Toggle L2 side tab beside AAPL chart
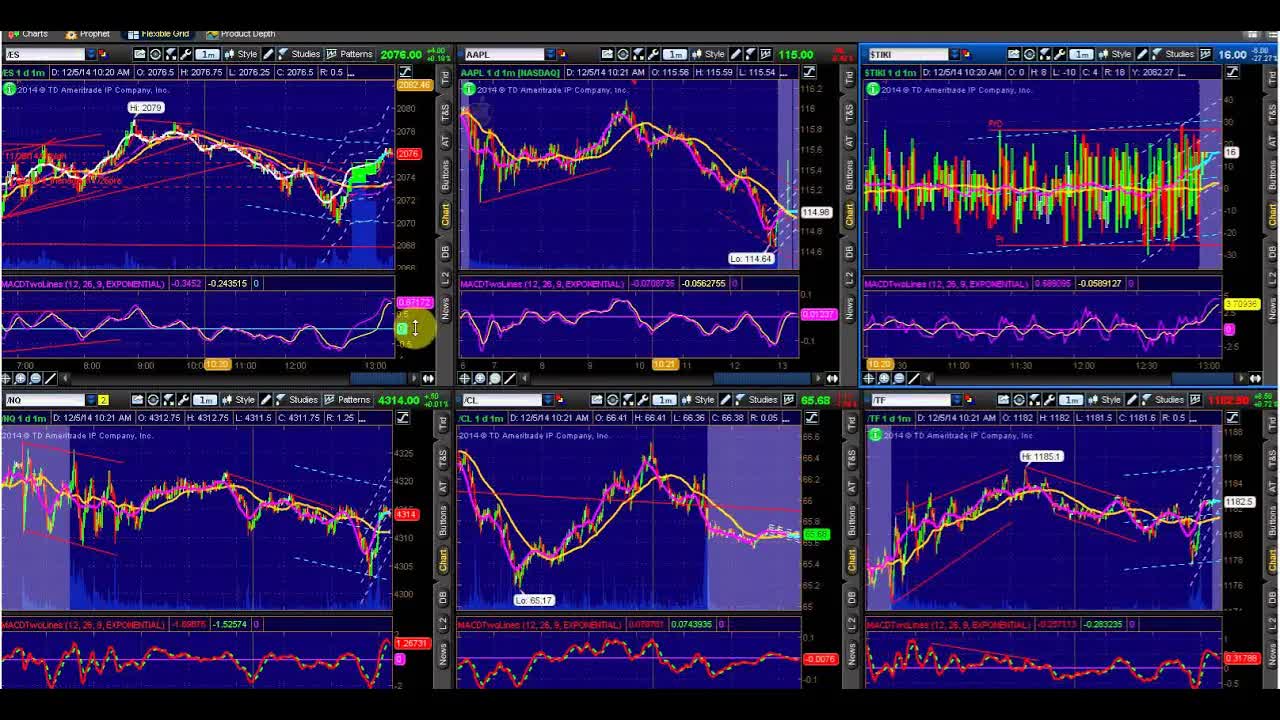 [x=850, y=278]
